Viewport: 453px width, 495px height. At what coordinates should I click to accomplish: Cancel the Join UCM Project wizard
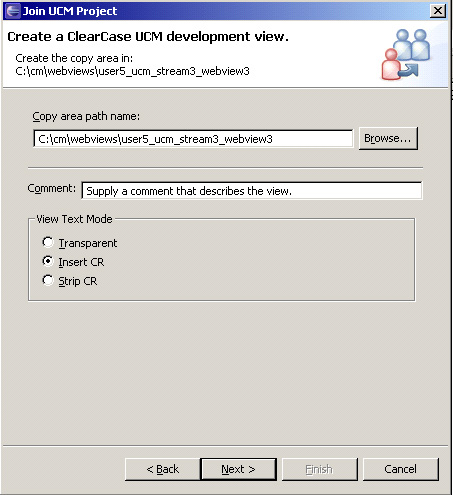[x=400, y=469]
